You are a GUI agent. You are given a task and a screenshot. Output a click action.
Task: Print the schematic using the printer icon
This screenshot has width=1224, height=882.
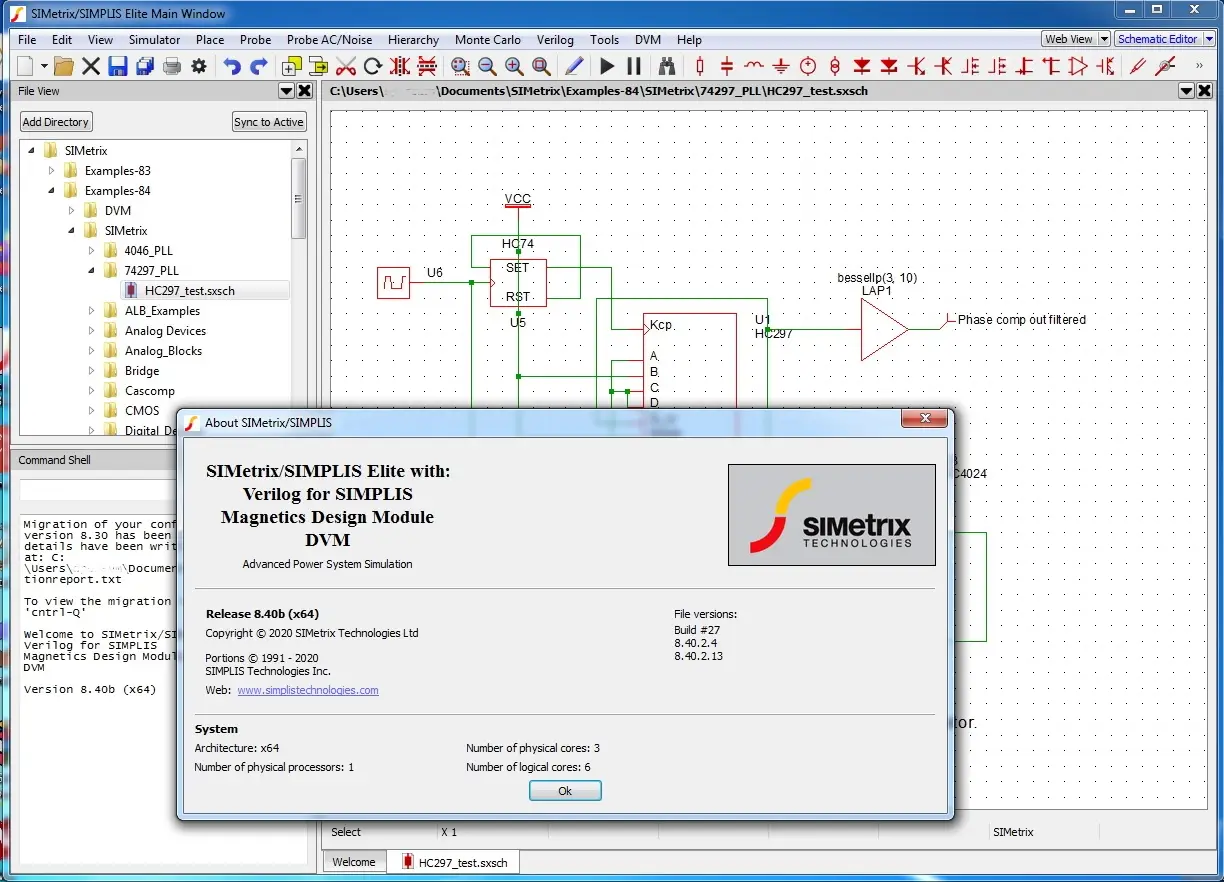click(172, 66)
